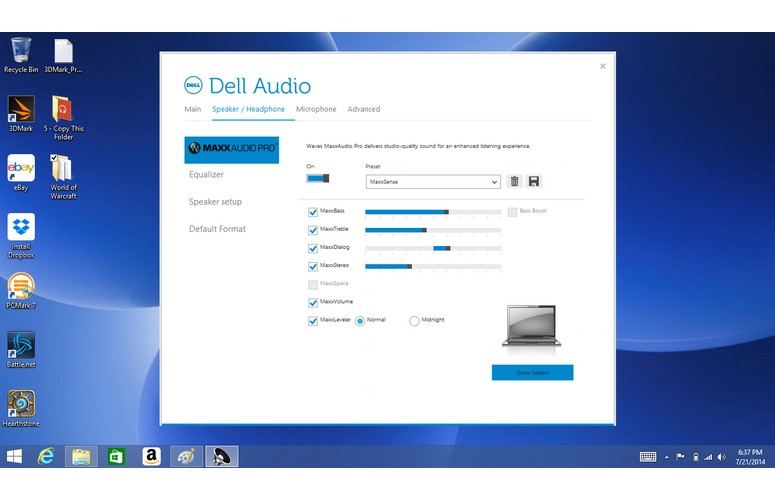Click the Dell logo in the header

tap(193, 85)
